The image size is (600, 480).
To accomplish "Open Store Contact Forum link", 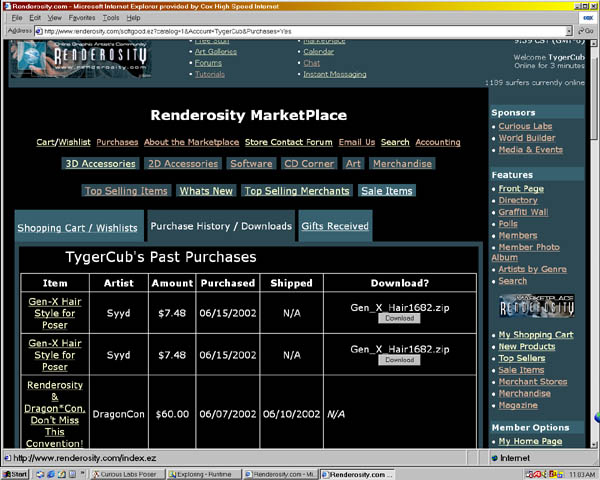I will point(288,142).
